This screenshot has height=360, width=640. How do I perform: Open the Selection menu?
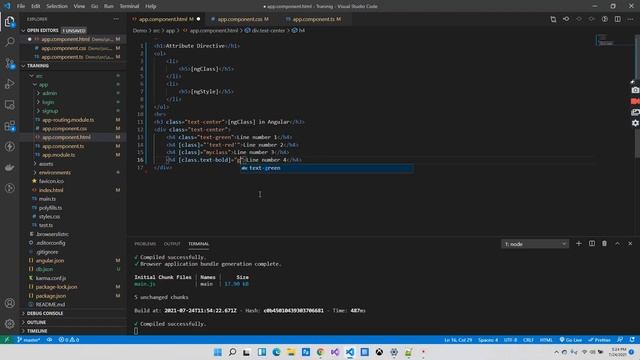coord(57,6)
